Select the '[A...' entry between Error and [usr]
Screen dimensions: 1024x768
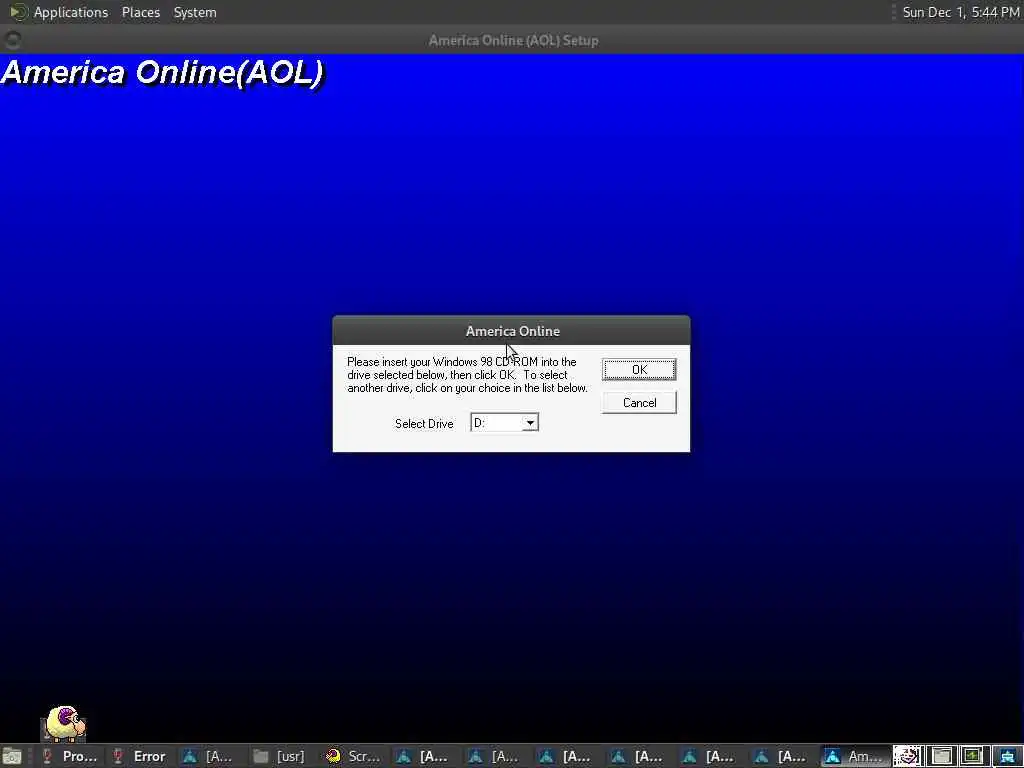210,756
